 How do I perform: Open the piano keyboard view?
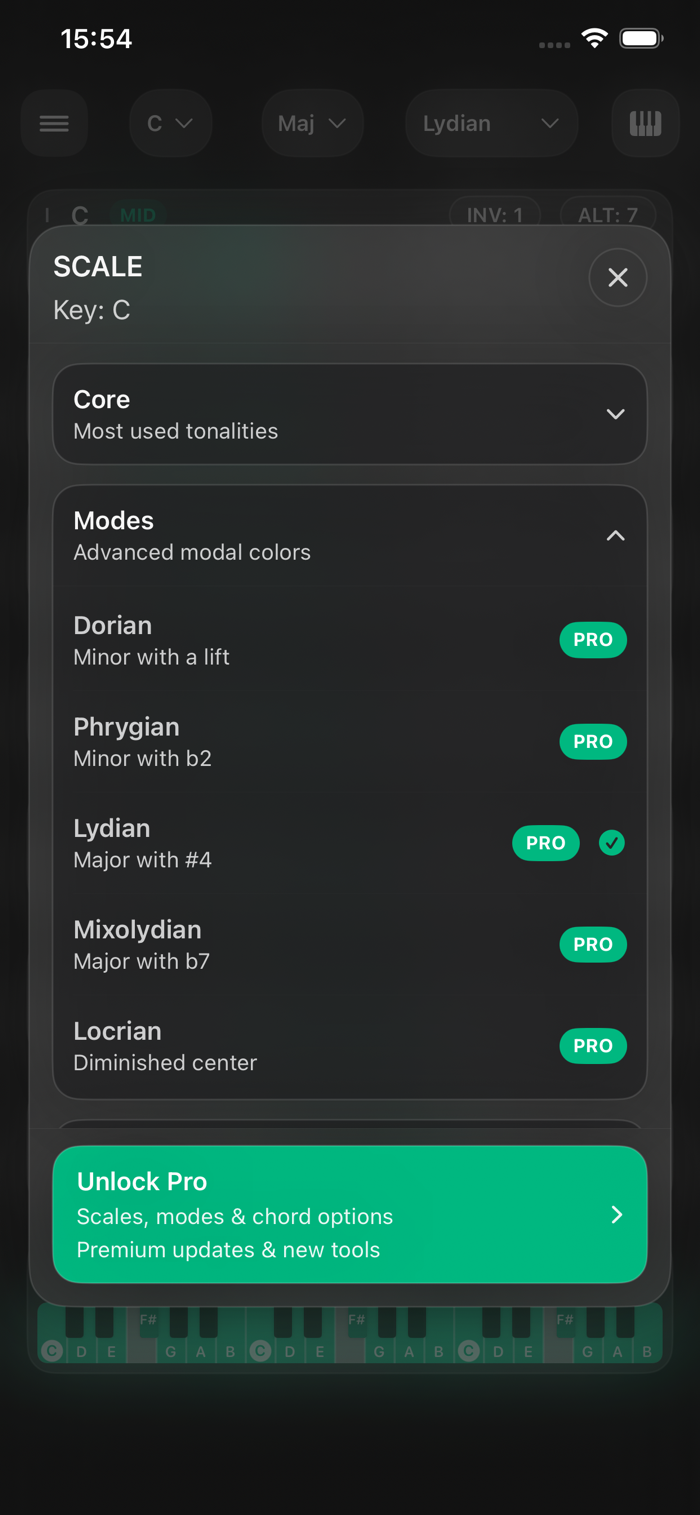[645, 123]
